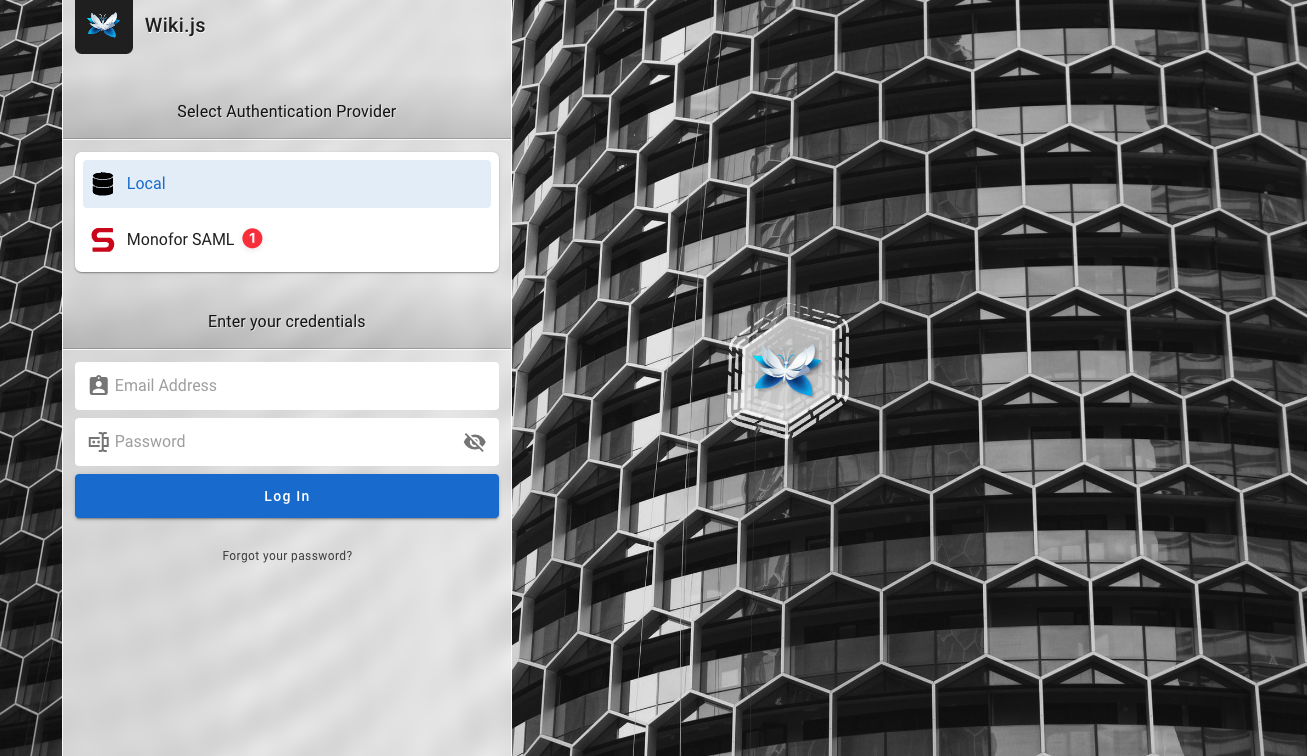The height and width of the screenshot is (756, 1307).
Task: Click the Select Authentication Provider heading
Action: (x=287, y=111)
